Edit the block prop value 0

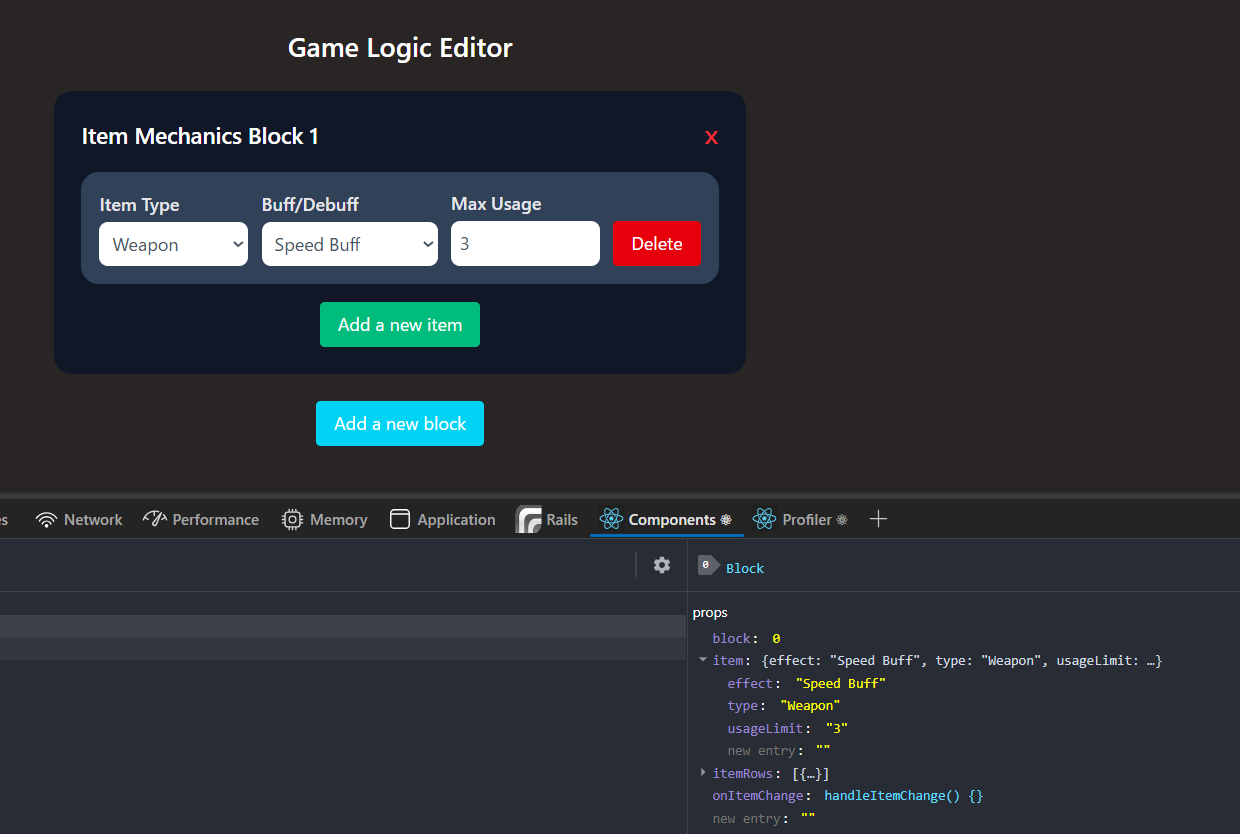click(776, 638)
